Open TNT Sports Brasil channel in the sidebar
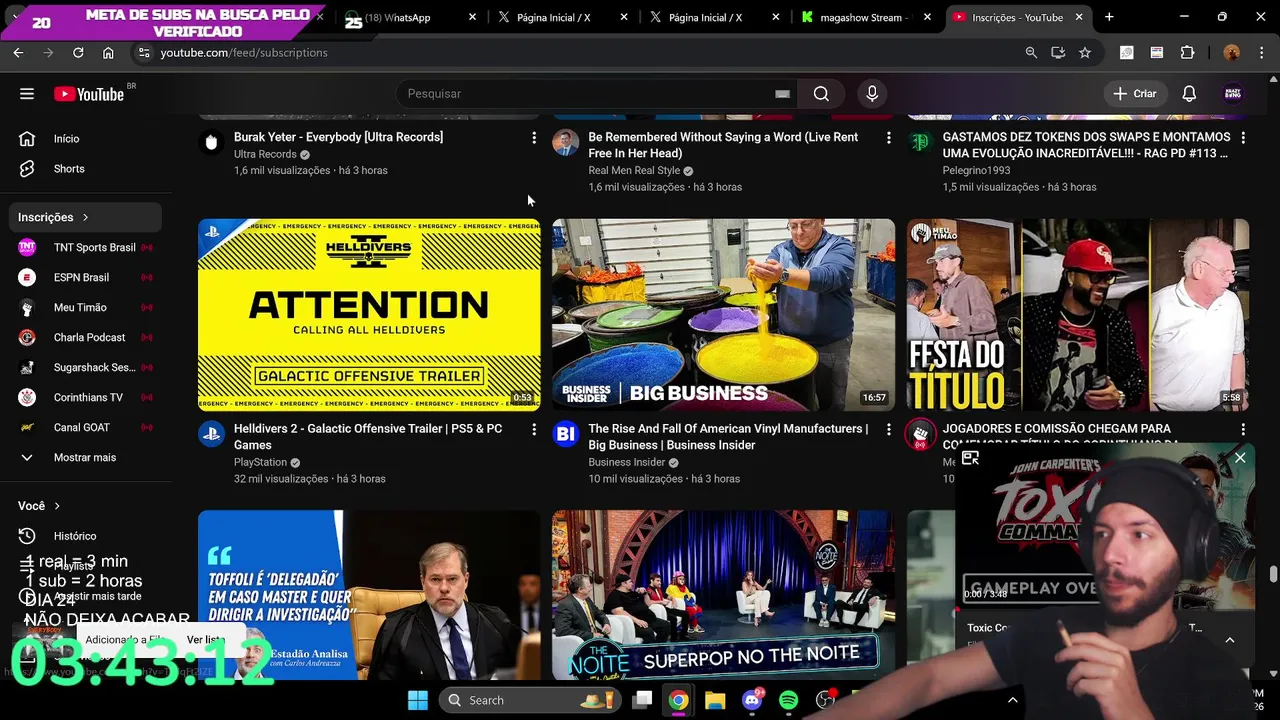Screen dimensions: 1280x720 click(x=87, y=247)
